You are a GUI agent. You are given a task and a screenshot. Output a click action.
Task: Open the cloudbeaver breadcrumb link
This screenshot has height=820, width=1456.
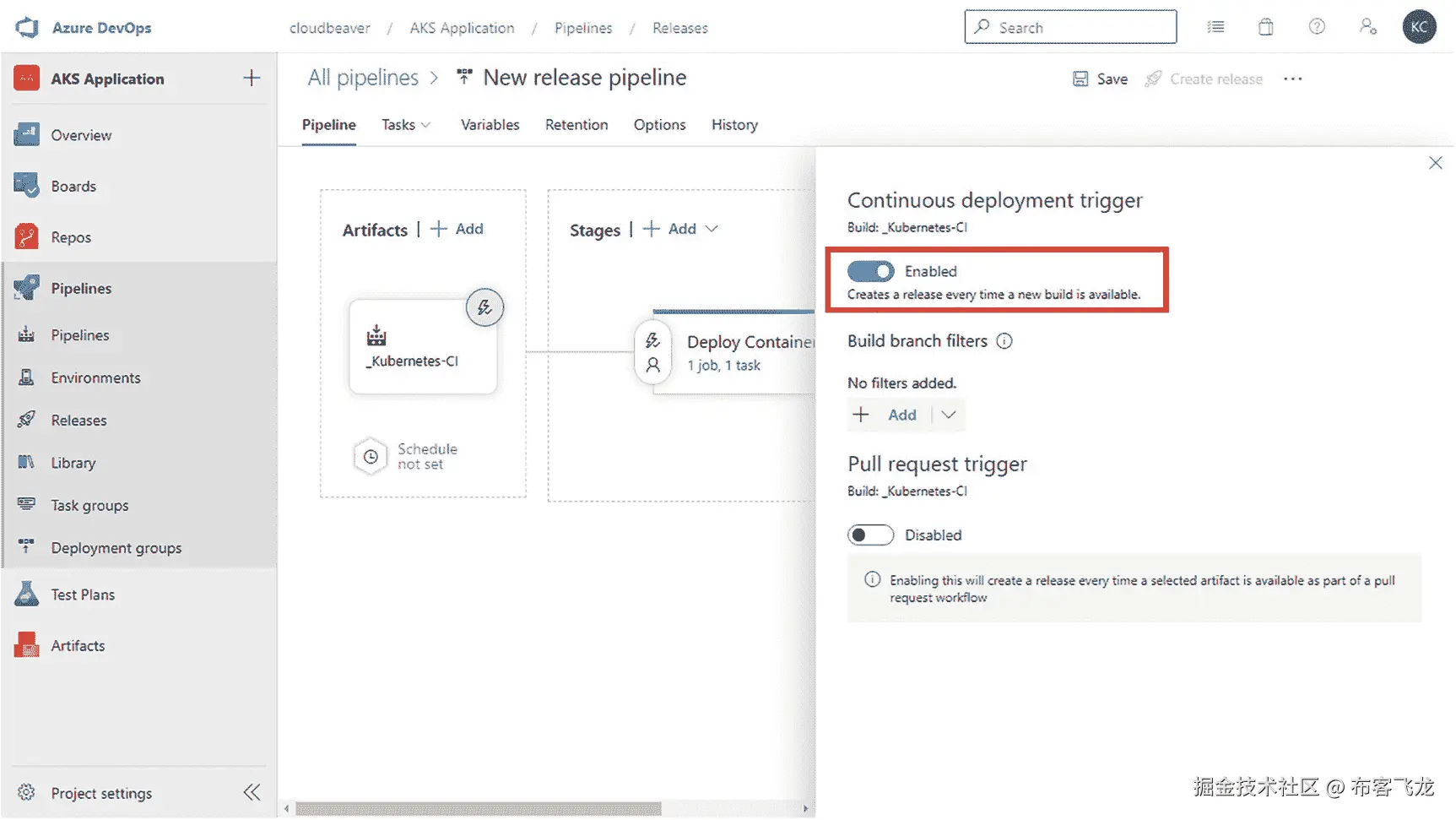click(330, 28)
